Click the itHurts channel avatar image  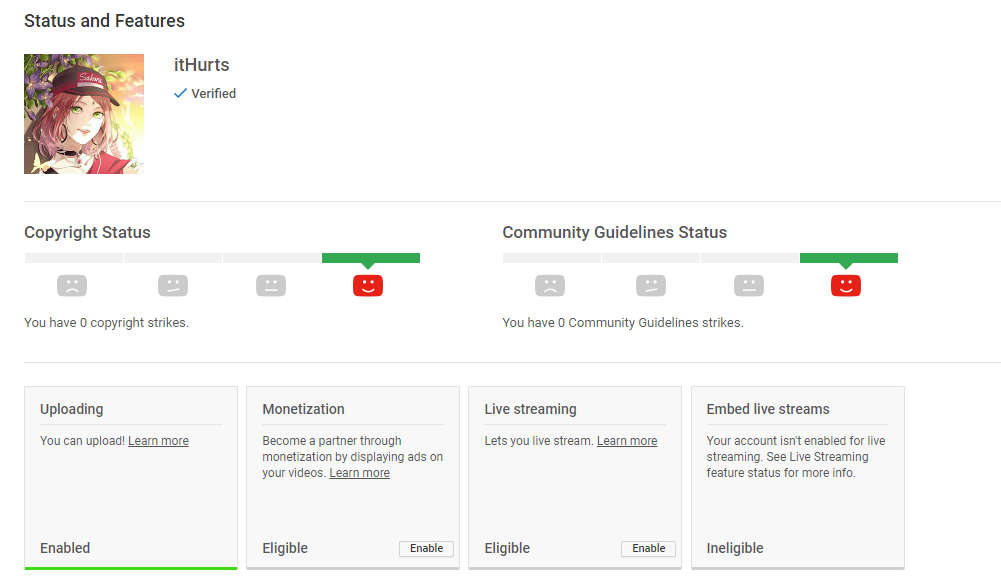[84, 114]
